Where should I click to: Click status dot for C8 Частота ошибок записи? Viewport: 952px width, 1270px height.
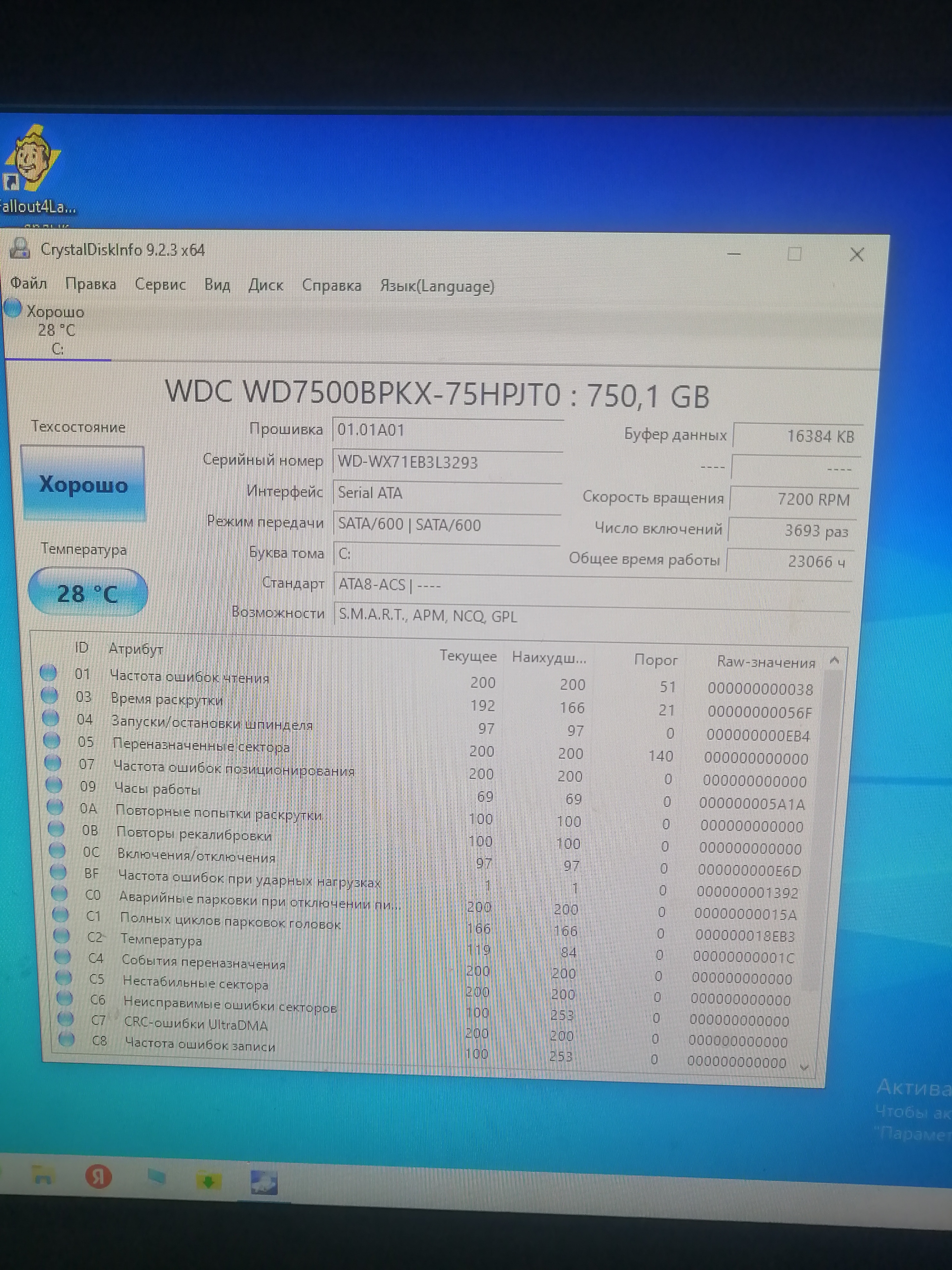(x=67, y=1039)
